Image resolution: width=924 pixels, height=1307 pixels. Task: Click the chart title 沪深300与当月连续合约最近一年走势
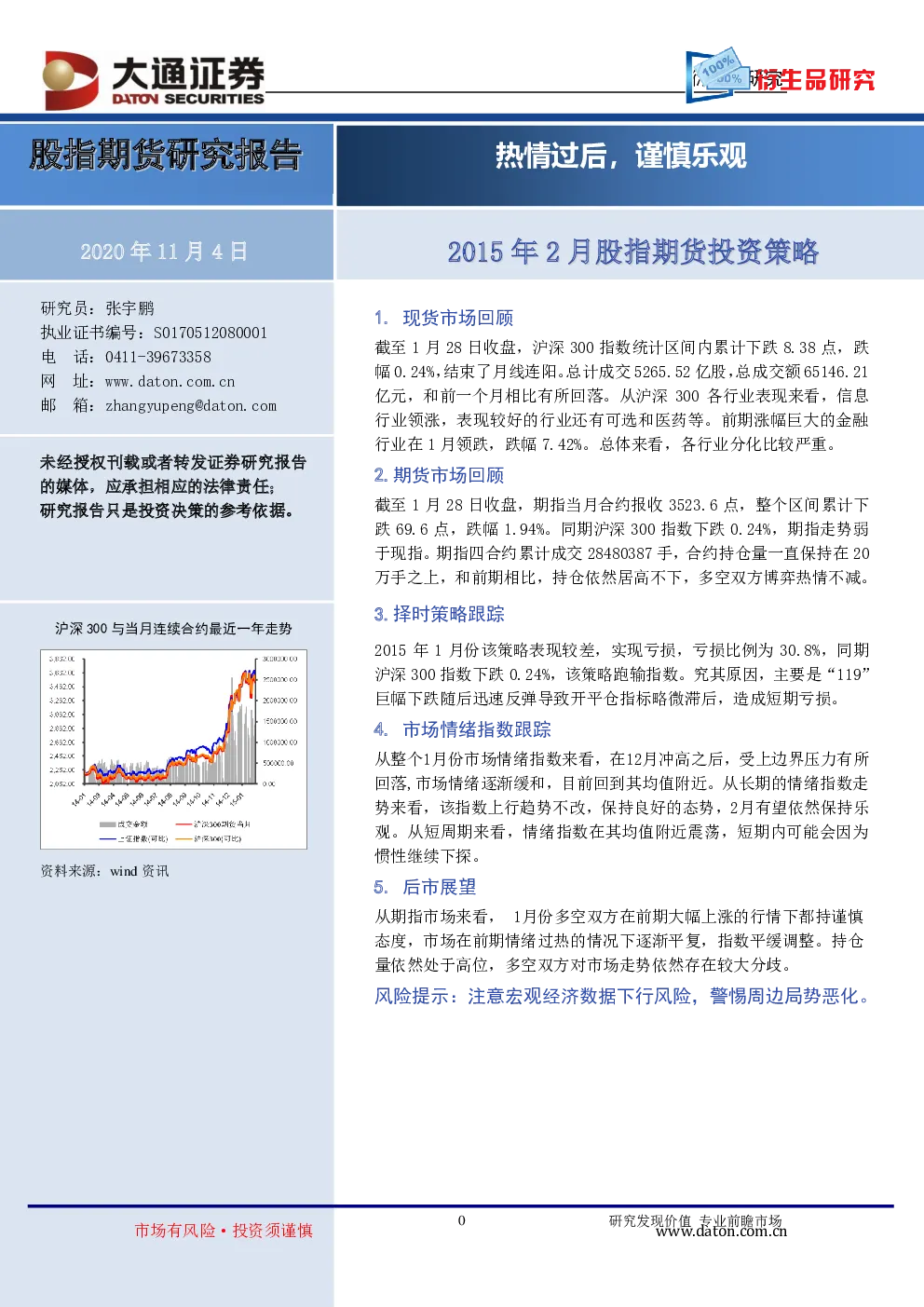tap(173, 629)
